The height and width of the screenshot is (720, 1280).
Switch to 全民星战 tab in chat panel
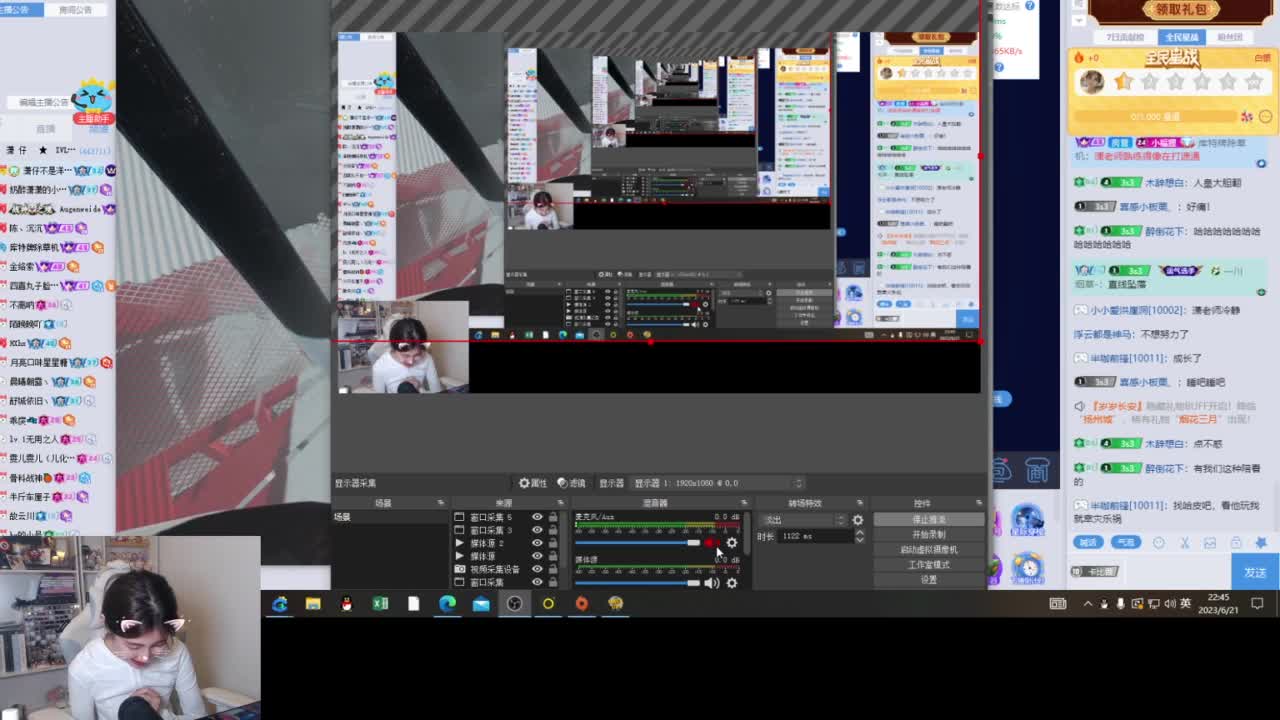[x=1181, y=37]
